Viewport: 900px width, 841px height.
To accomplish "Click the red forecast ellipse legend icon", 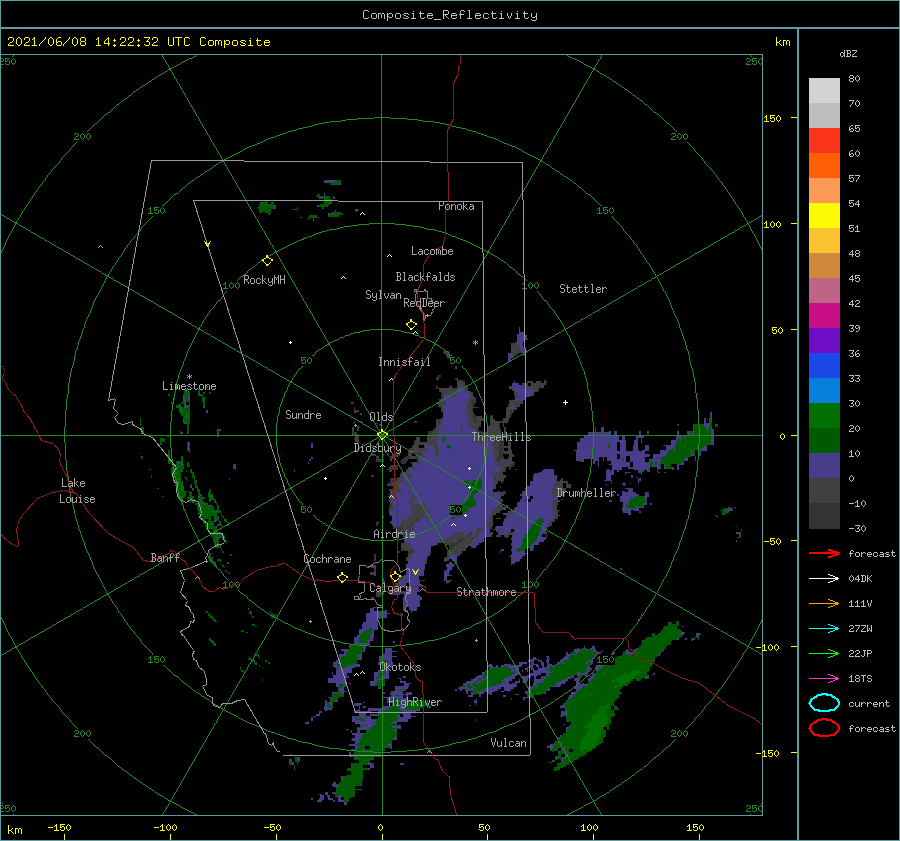I will point(824,728).
